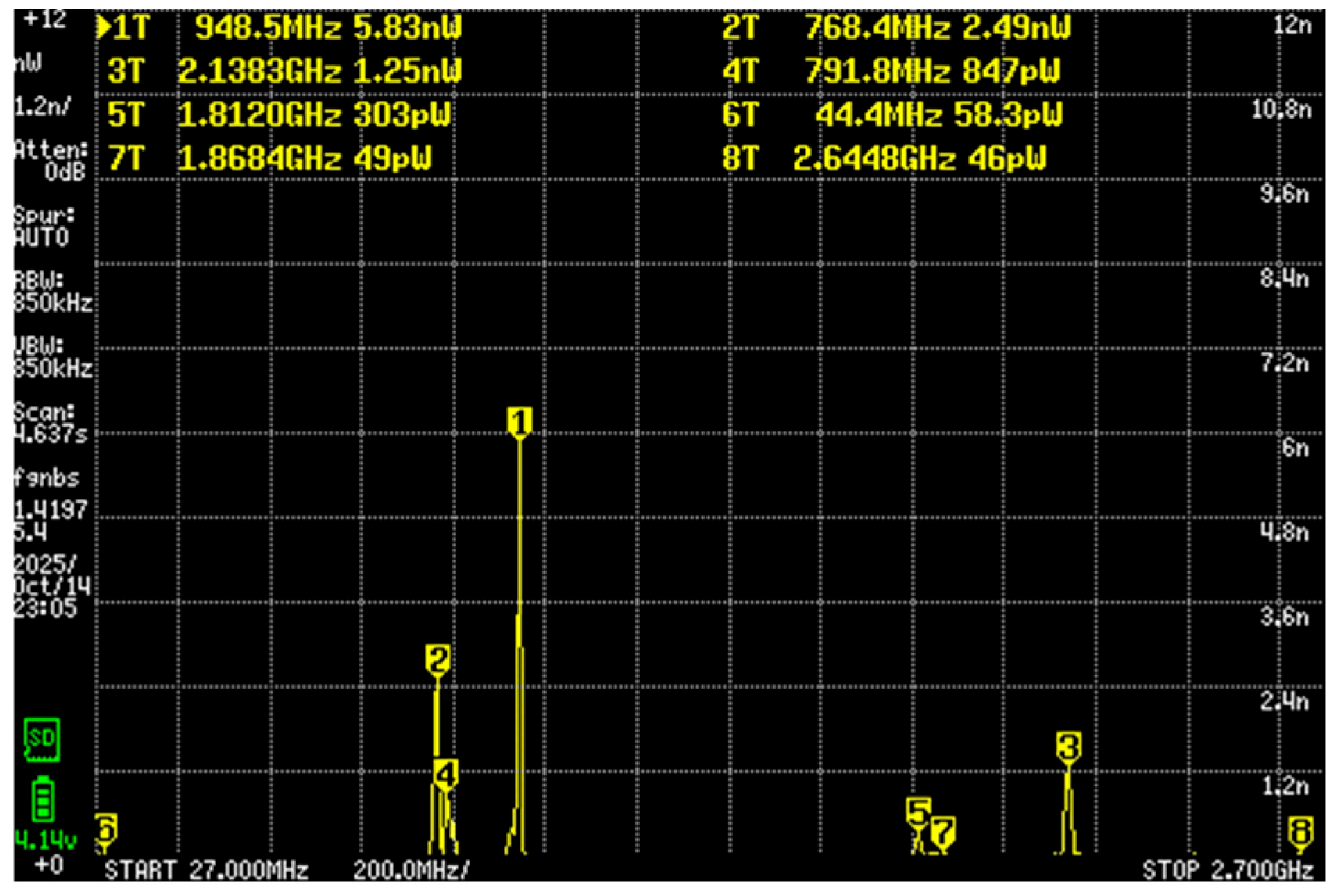Edit the STOP 2.700GHz frequency

coord(1227,870)
